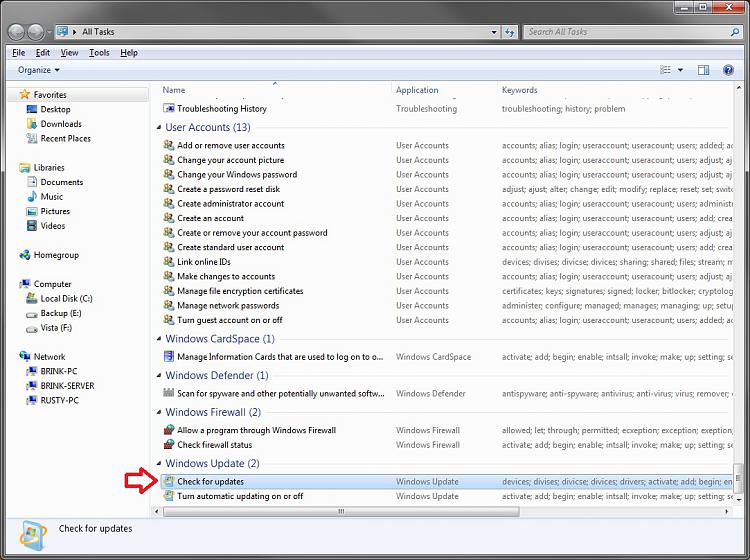Screen dimensions: 750x560
Task: Click the Check for updates item icon
Action: (168, 482)
